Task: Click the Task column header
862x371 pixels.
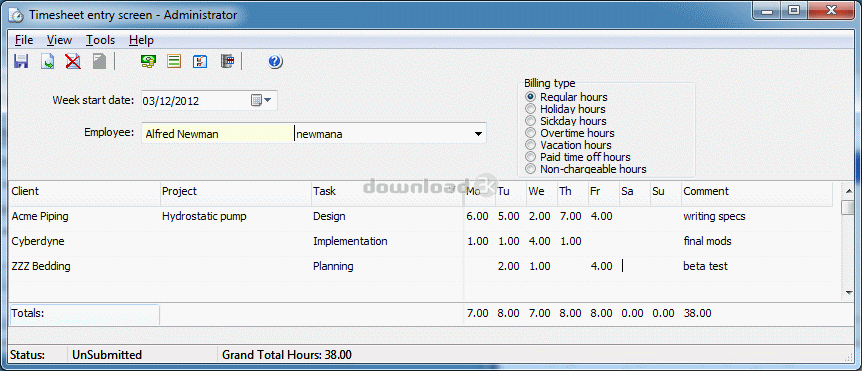Action: 386,191
